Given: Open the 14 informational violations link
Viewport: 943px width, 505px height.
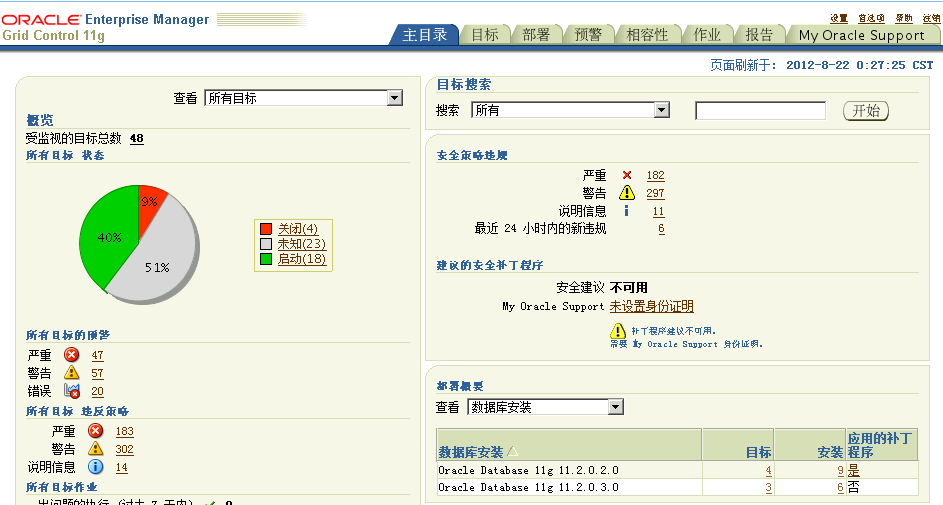Looking at the screenshot, I should [x=121, y=467].
